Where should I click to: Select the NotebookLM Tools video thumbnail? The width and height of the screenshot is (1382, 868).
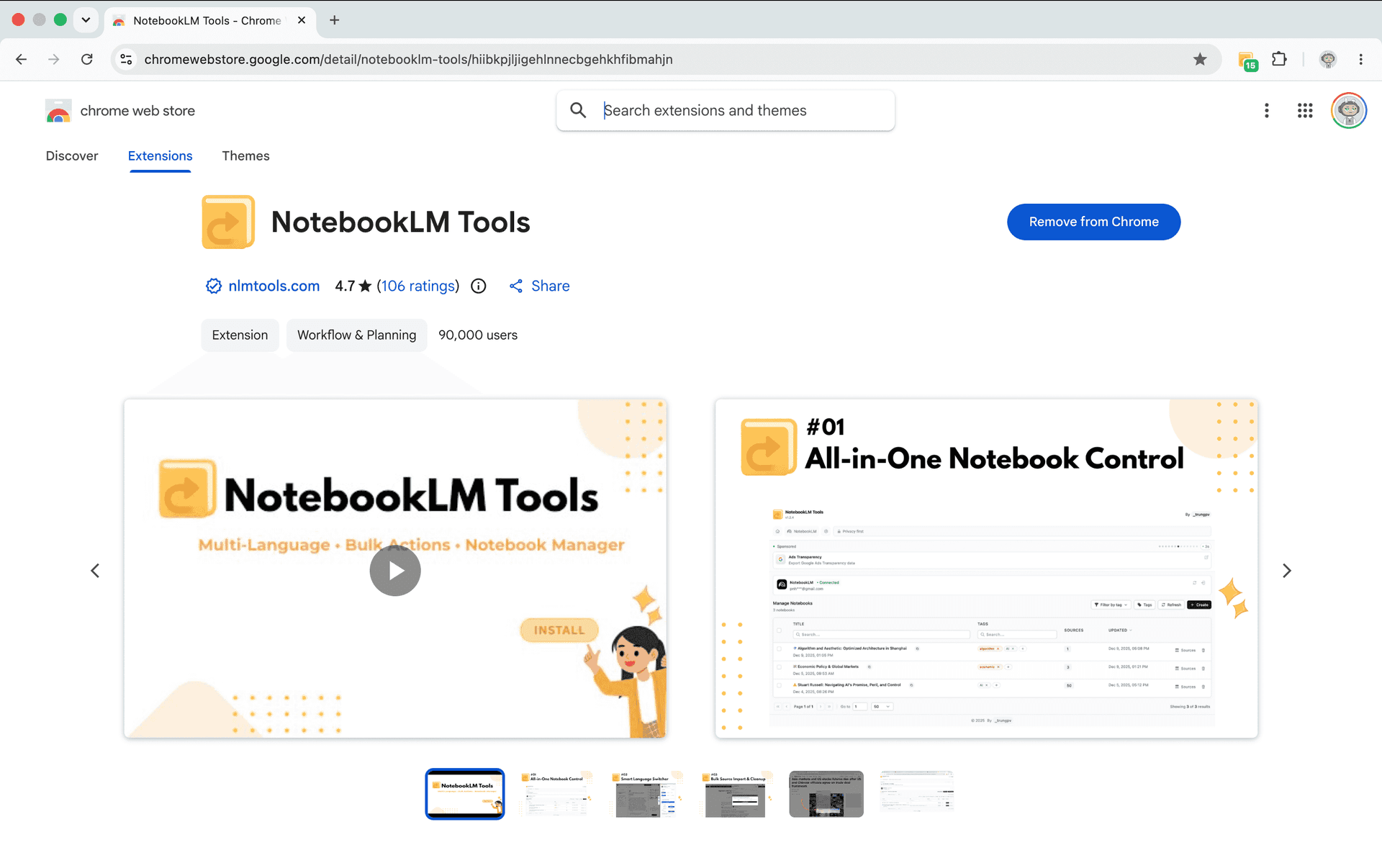[465, 794]
